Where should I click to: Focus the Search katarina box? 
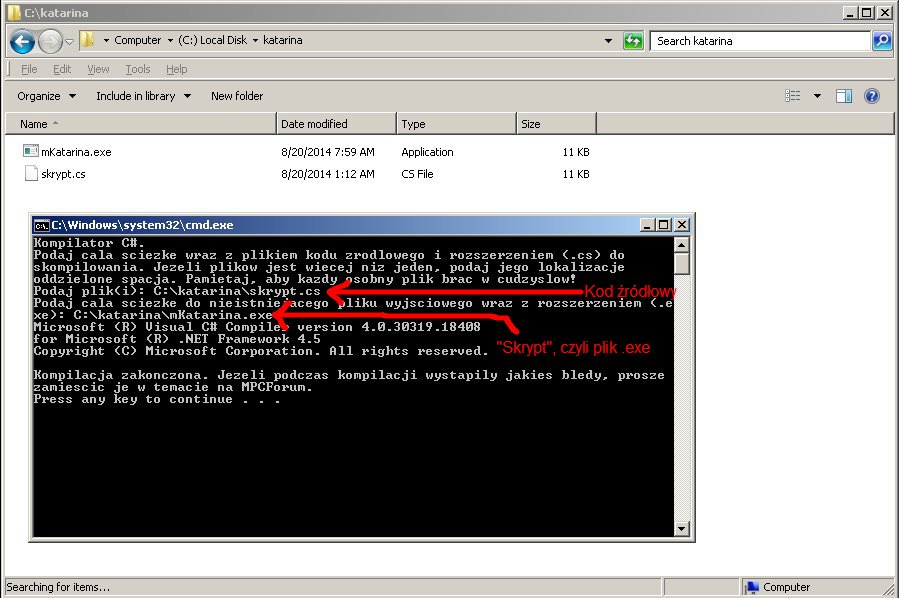760,41
